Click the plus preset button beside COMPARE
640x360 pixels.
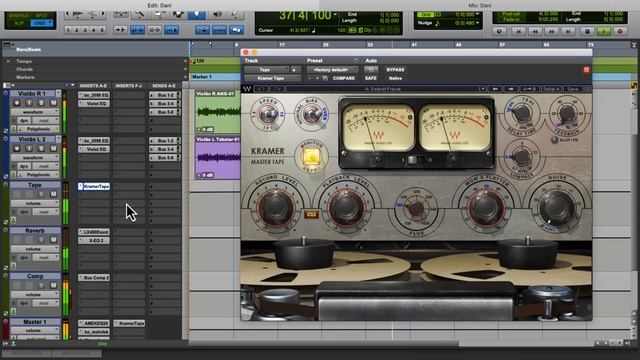coord(318,78)
